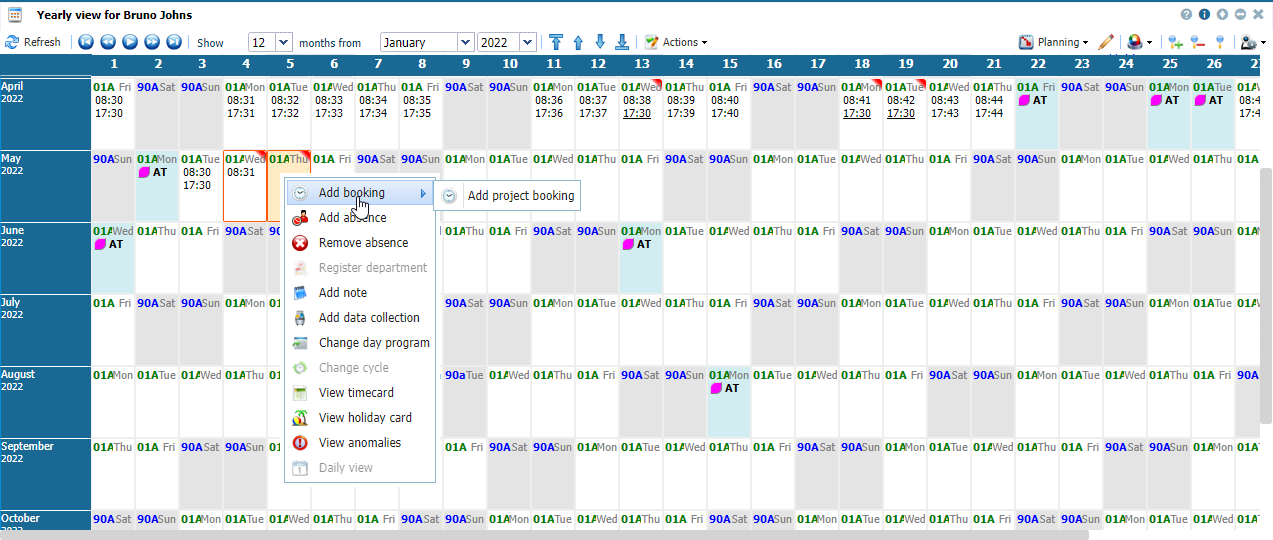The image size is (1273, 540).
Task: Expand the January start month dropdown
Action: pyautogui.click(x=465, y=42)
